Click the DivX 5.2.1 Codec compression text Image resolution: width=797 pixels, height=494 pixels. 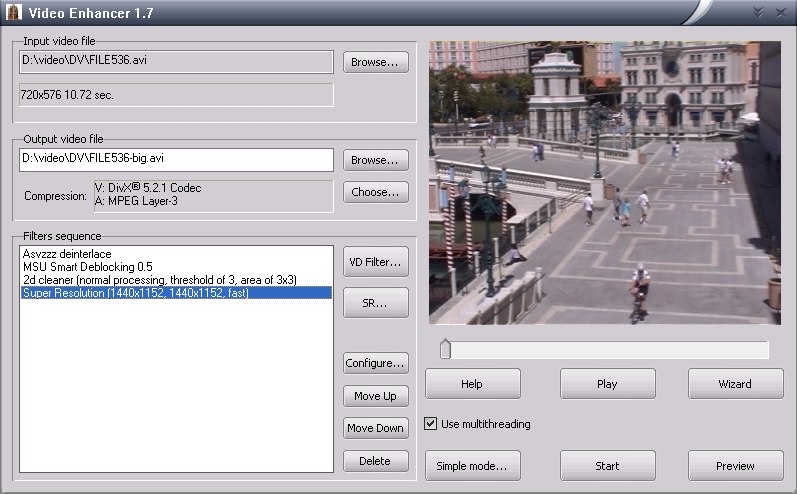[x=148, y=188]
